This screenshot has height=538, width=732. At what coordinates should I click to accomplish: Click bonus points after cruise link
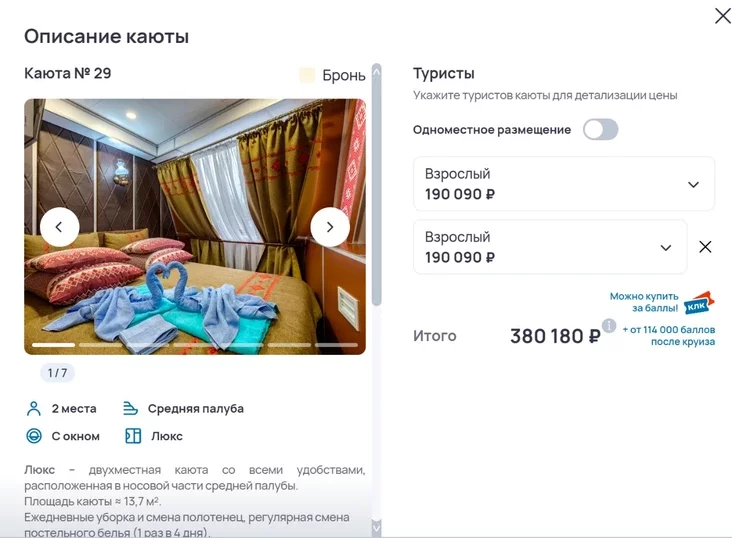pyautogui.click(x=669, y=335)
